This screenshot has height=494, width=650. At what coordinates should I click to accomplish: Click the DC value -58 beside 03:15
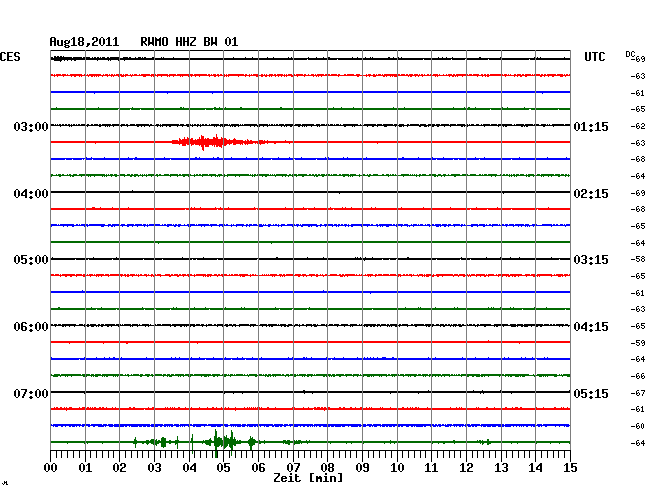638,259
